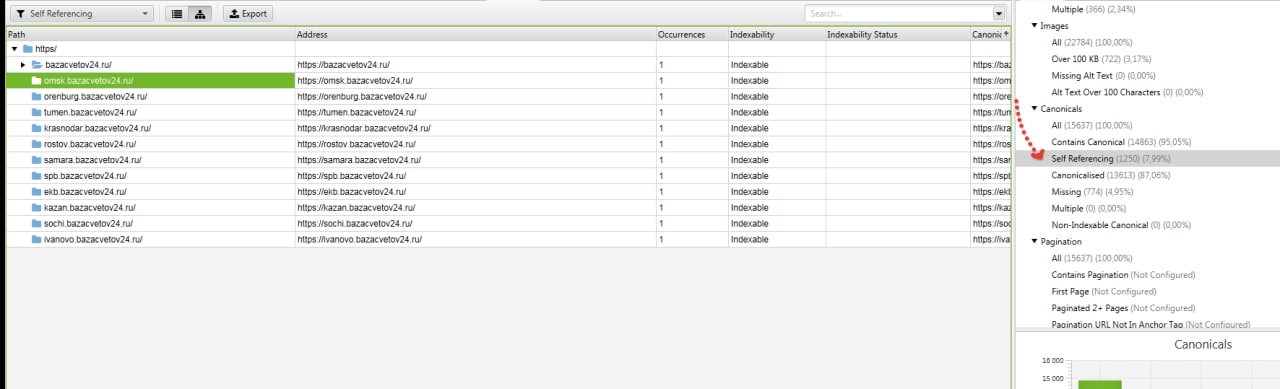Click address https://kazan.bazacvetov24.ru/ cell
The height and width of the screenshot is (389, 1280).
pyautogui.click(x=475, y=208)
